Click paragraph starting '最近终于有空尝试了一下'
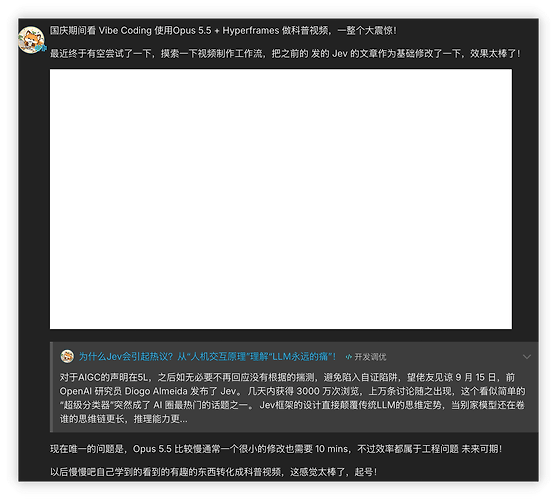557x499 pixels. tap(285, 54)
